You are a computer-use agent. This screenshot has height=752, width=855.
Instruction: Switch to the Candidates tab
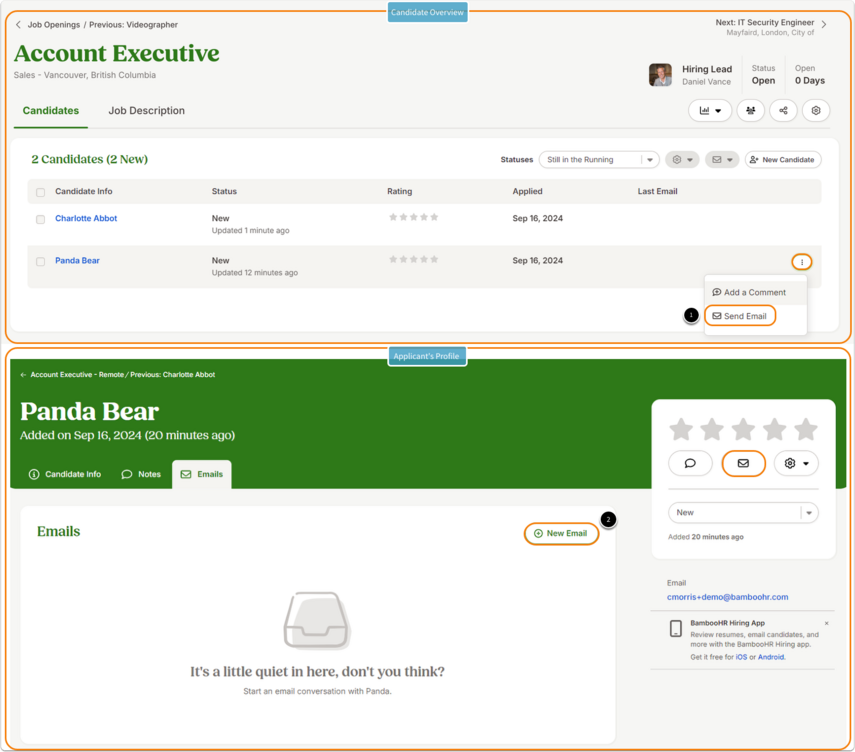point(51,111)
